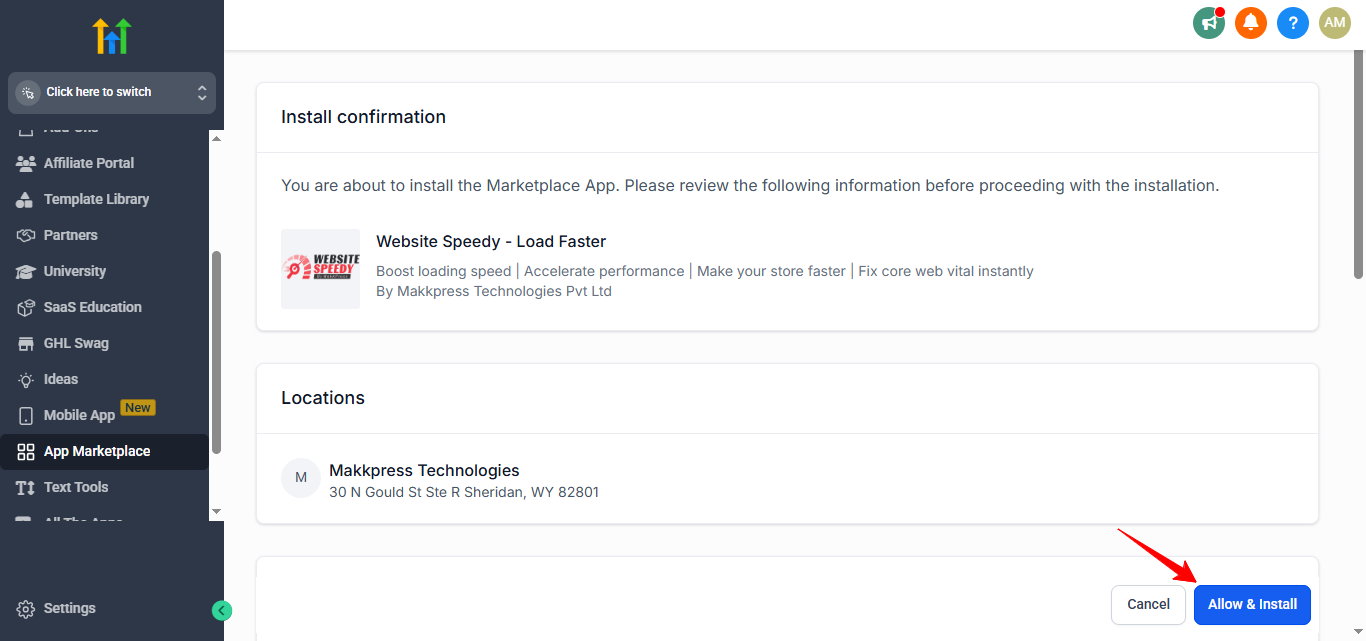Image resolution: width=1366 pixels, height=641 pixels.
Task: Click the Website Speedy app logo
Action: coord(320,269)
